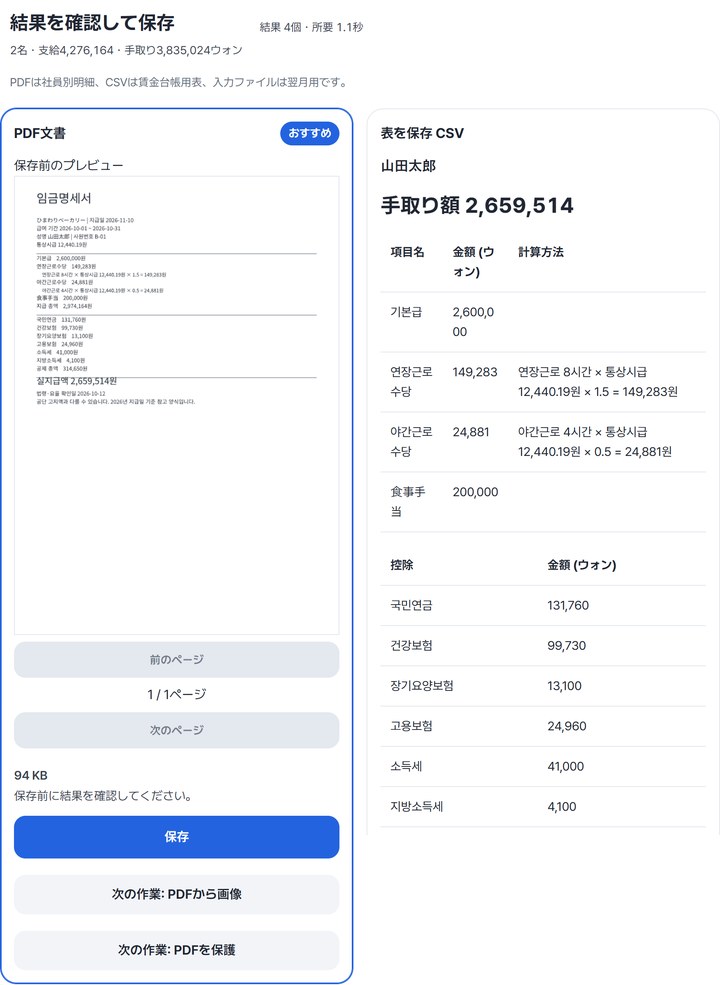Select the 41,000 deduction amount
This screenshot has width=720, height=985.
click(565, 766)
